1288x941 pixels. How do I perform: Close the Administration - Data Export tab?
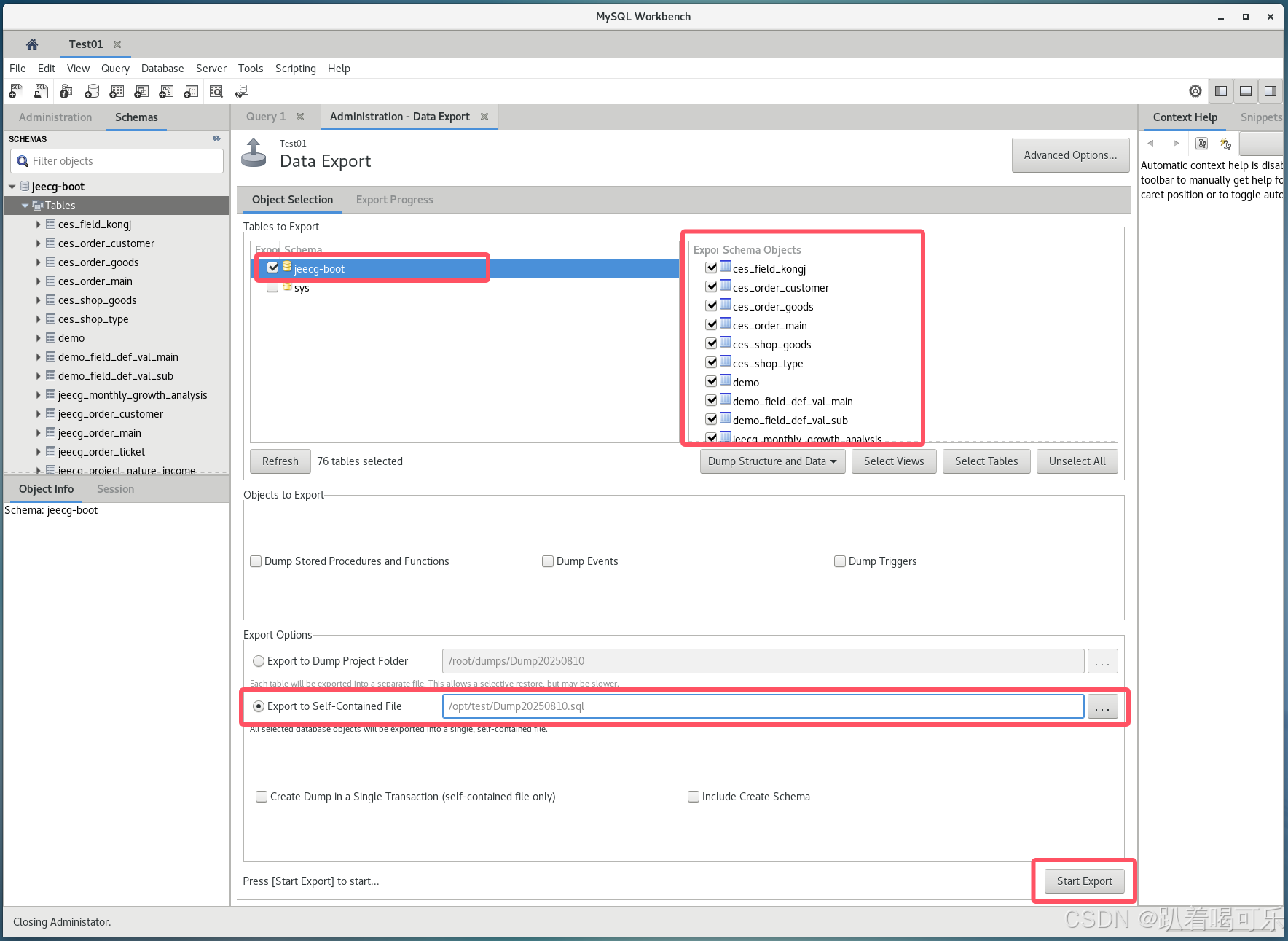[484, 117]
